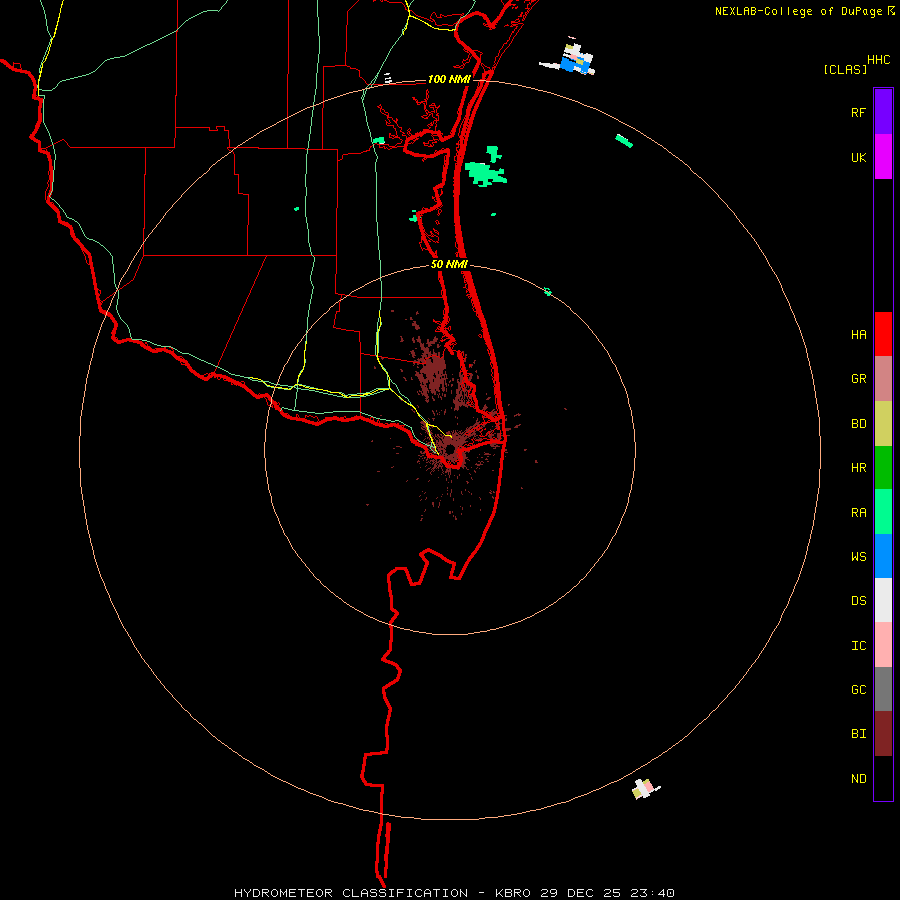Click the BD legend label

tap(858, 424)
